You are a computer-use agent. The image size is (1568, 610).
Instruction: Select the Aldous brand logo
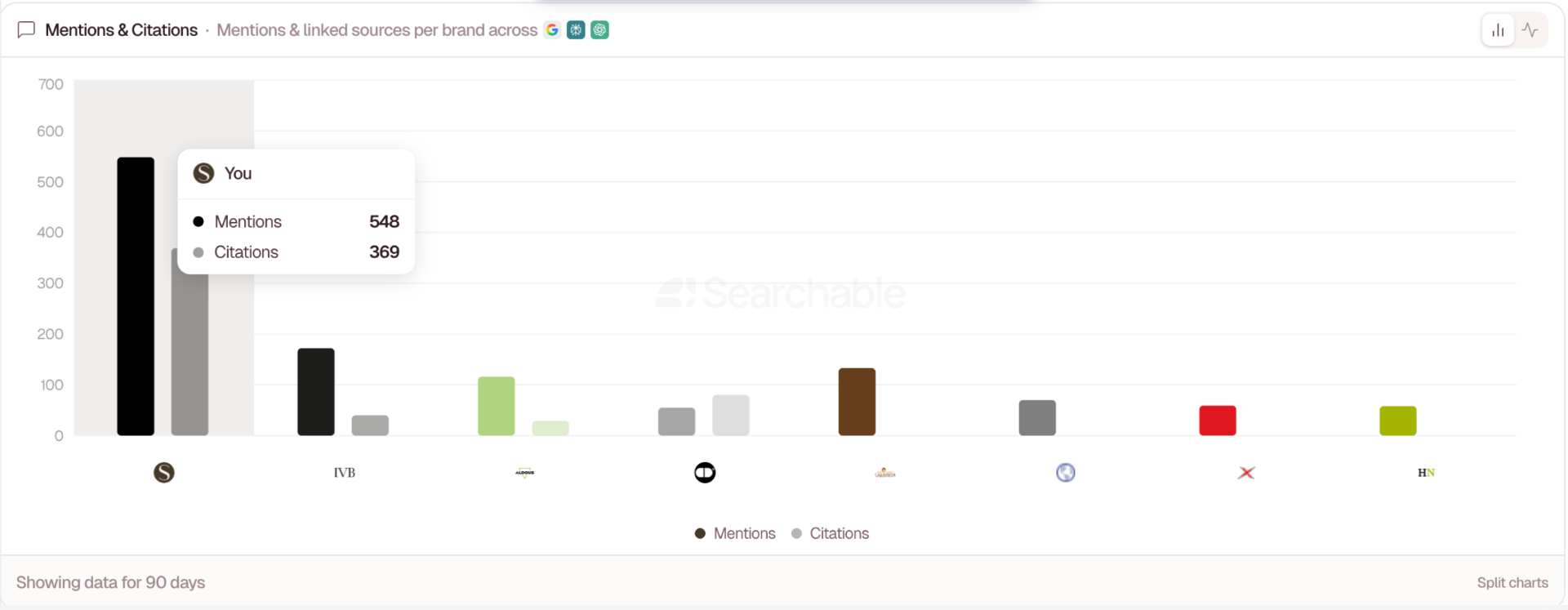point(525,472)
